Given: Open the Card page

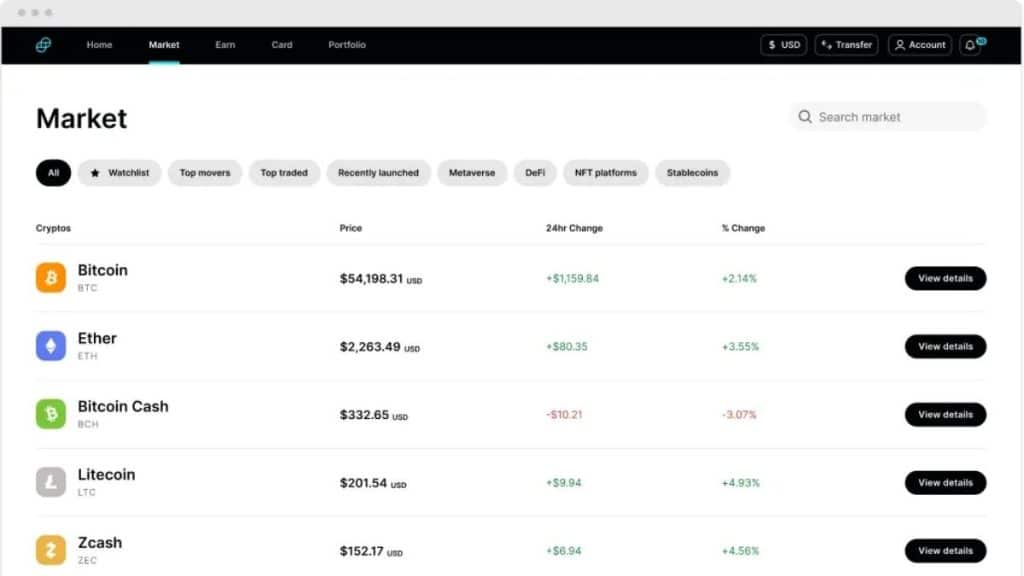Looking at the screenshot, I should click(282, 44).
